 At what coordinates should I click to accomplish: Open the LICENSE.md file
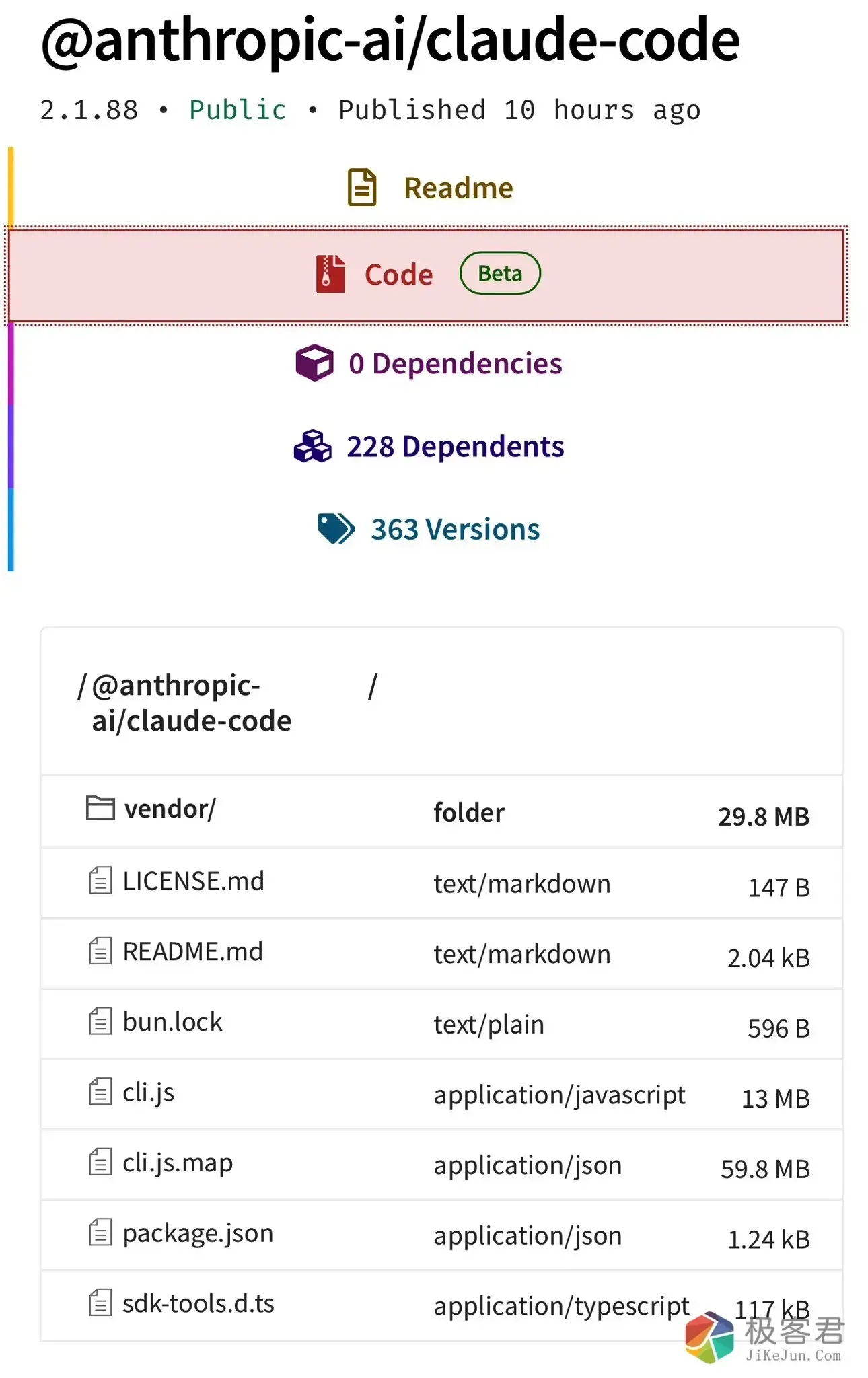coord(193,881)
